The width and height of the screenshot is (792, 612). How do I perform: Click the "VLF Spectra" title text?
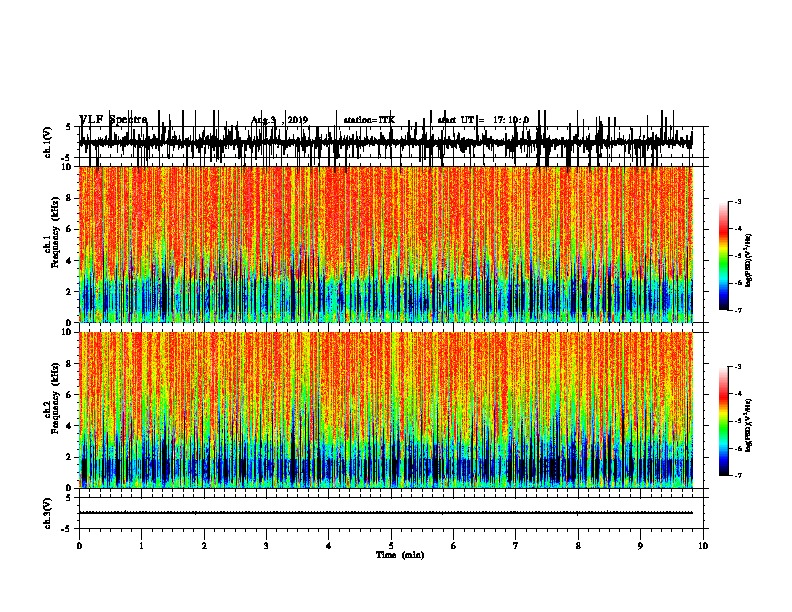113,120
